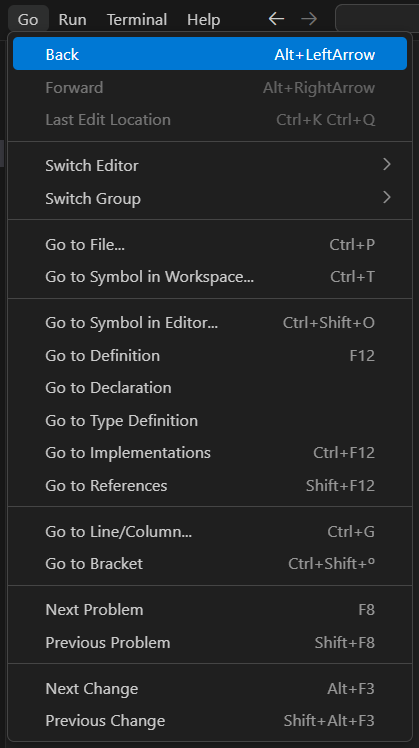Open the Go menu in menu bar
Viewport: 419px width, 748px height.
(28, 20)
